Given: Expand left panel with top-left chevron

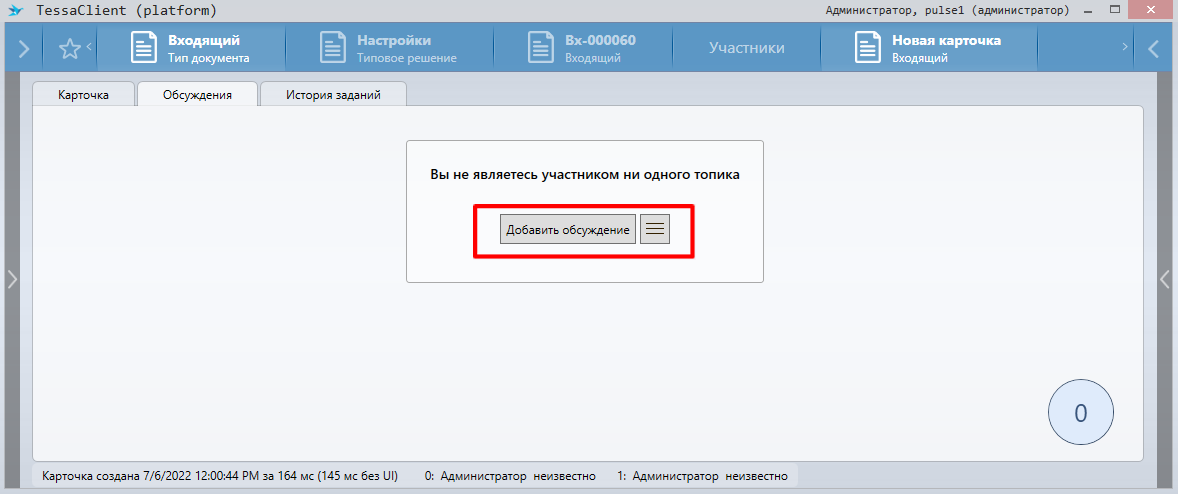Looking at the screenshot, I should 24,48.
